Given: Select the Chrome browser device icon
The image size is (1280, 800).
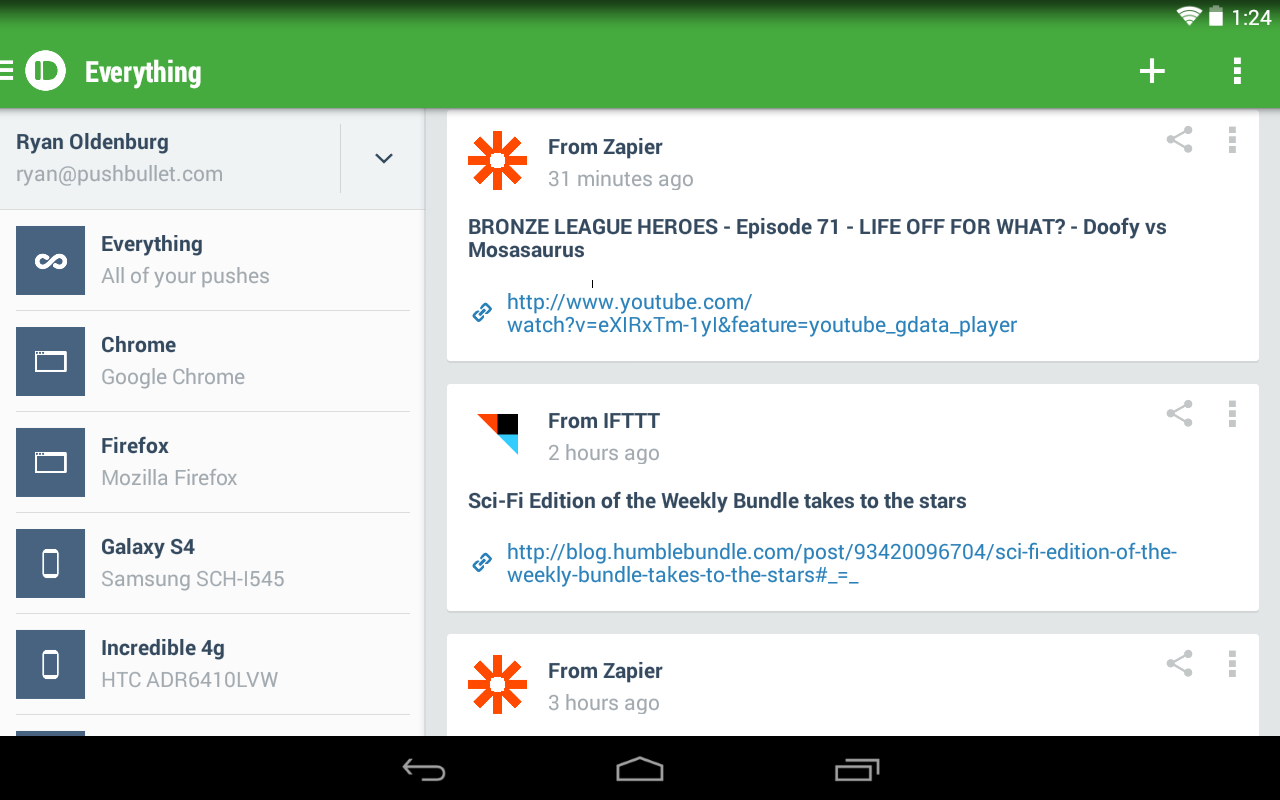Looking at the screenshot, I should pos(50,361).
